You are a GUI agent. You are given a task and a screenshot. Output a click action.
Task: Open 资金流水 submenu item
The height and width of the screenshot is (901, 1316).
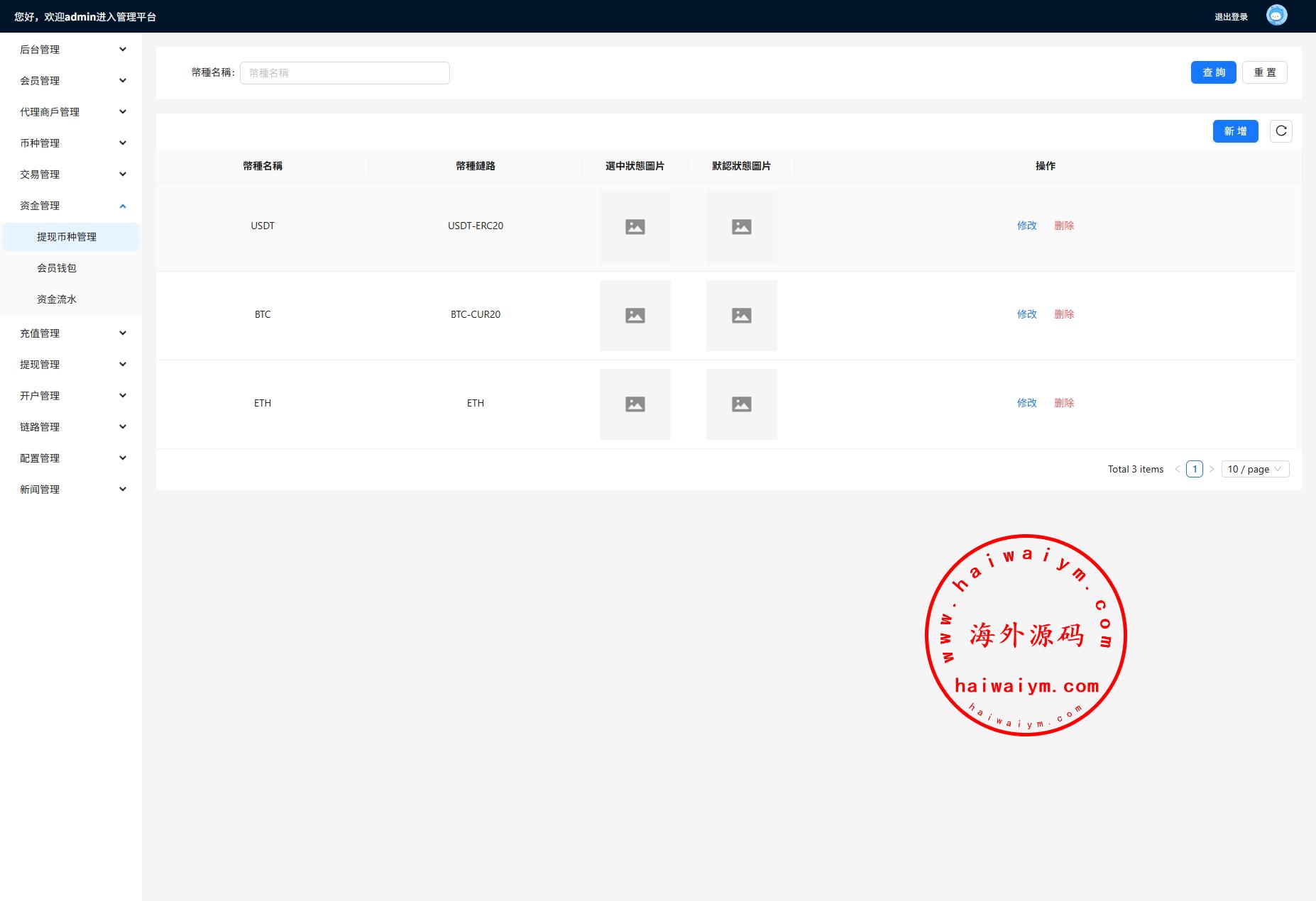coord(57,299)
